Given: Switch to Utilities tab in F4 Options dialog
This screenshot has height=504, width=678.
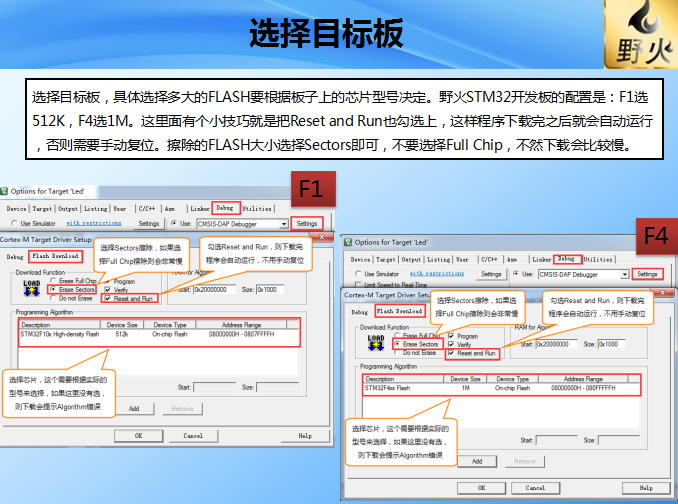Looking at the screenshot, I should [x=598, y=259].
